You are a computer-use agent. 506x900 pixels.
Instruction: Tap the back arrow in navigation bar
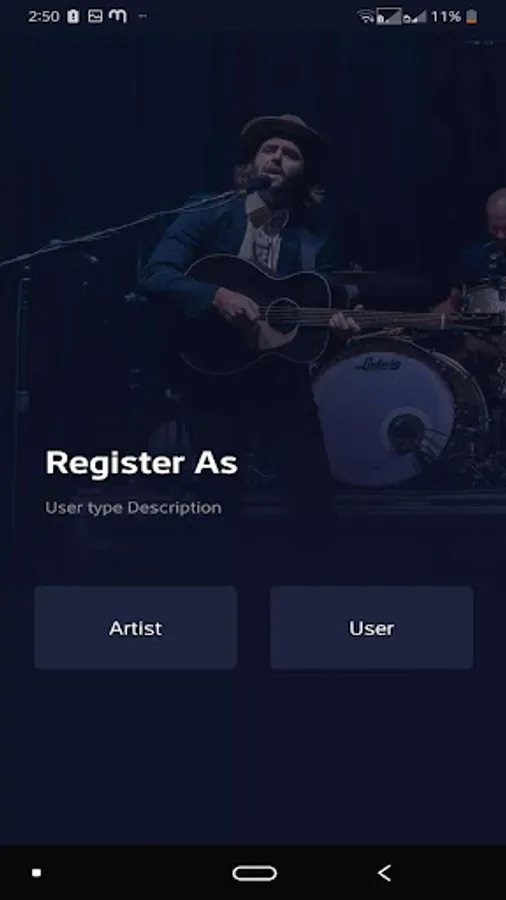(384, 873)
